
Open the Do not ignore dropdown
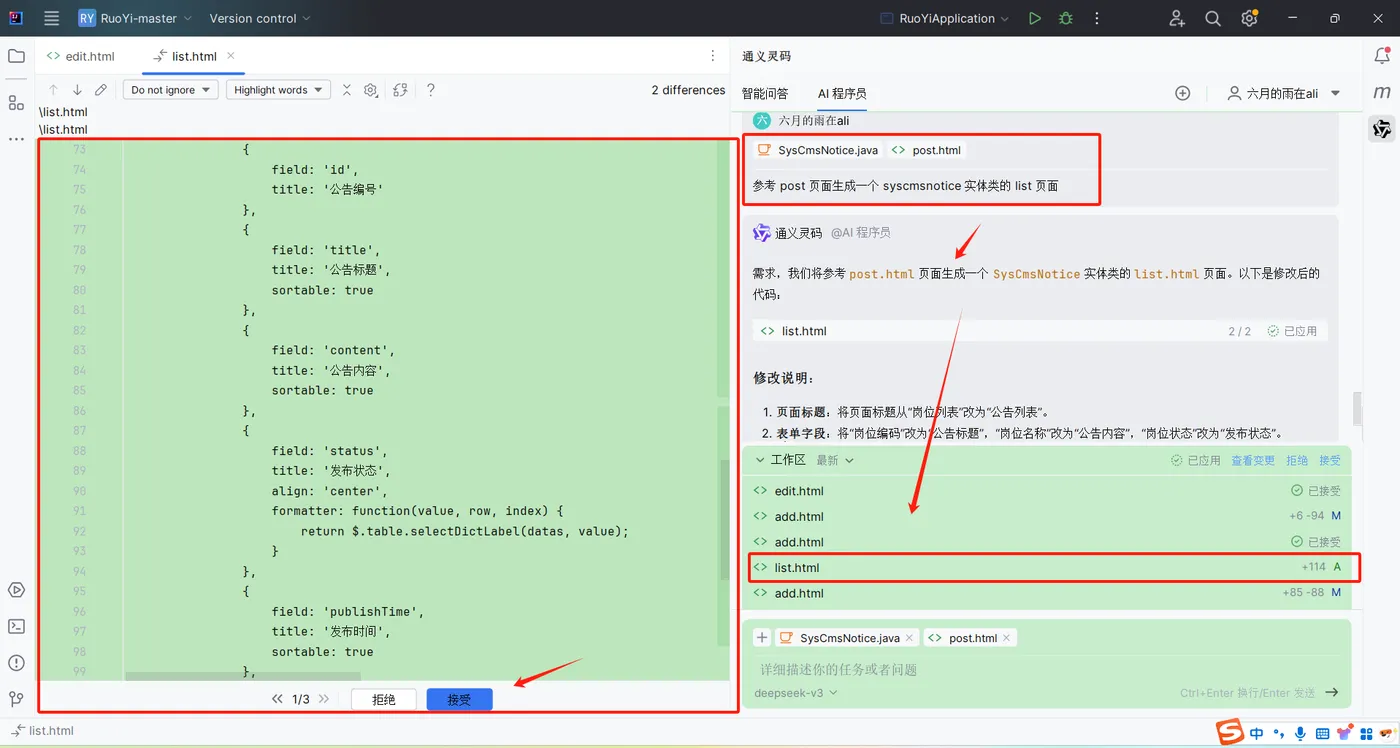click(171, 90)
